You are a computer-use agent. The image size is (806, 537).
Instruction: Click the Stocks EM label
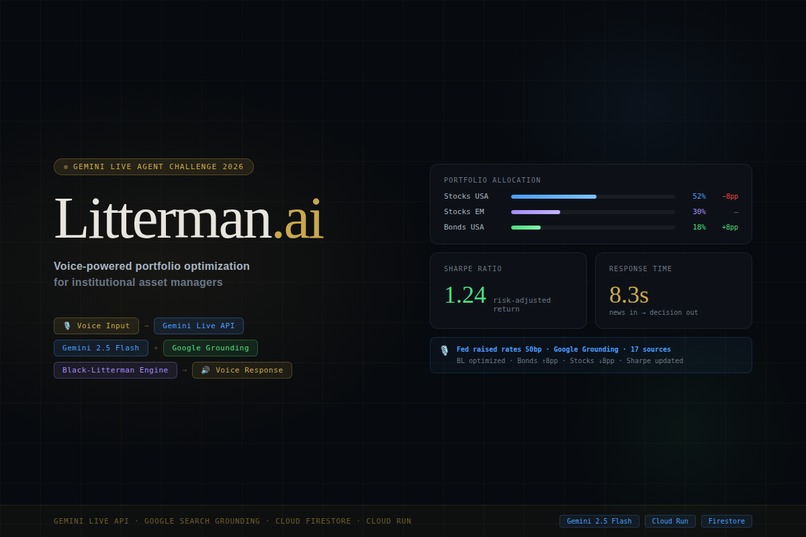[x=464, y=212]
